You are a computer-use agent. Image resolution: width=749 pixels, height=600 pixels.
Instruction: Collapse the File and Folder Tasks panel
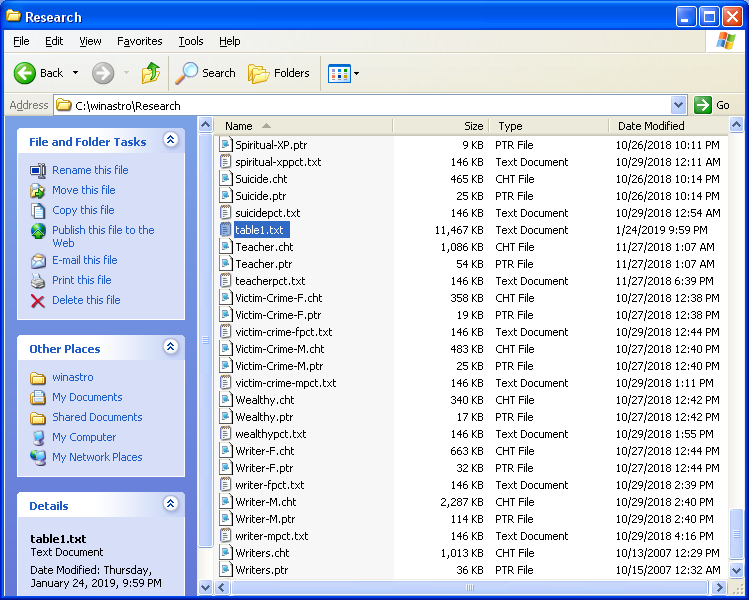click(171, 139)
